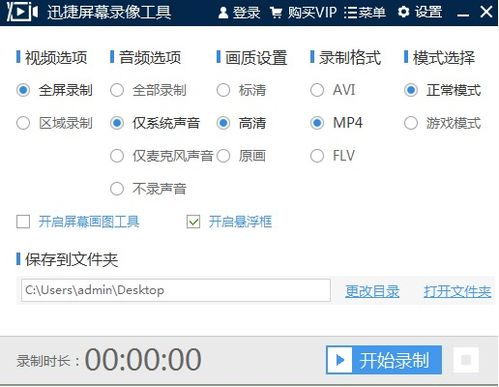Select AVI recording format
Viewport: 499px width, 387px height.
(317, 90)
